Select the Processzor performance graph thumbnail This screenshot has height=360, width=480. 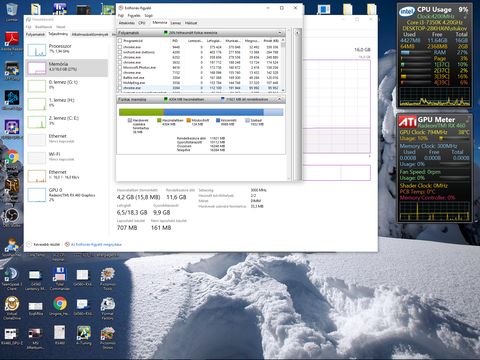[37, 50]
